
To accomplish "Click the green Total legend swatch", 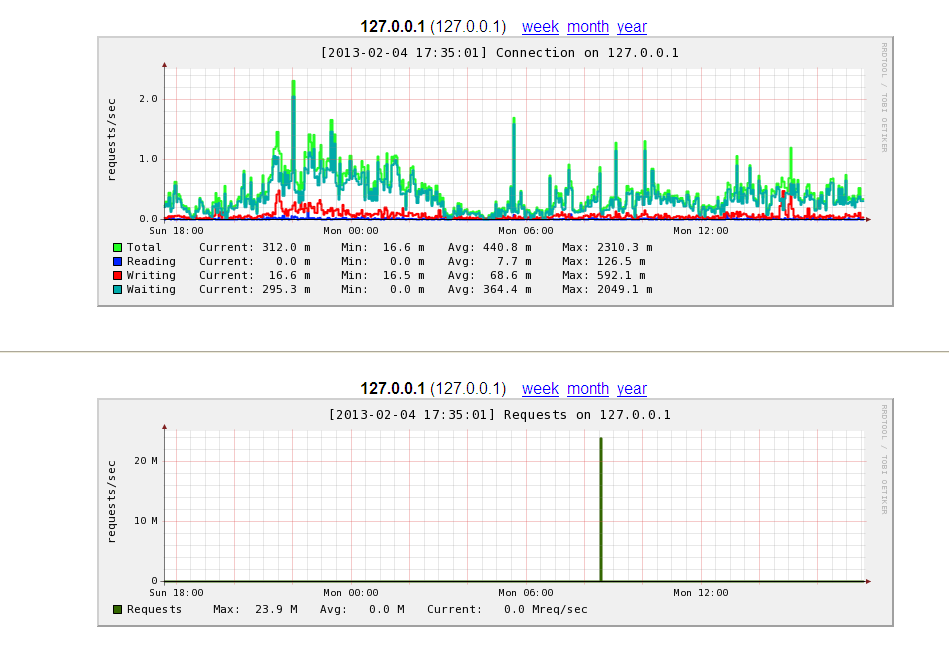I will click(x=117, y=247).
